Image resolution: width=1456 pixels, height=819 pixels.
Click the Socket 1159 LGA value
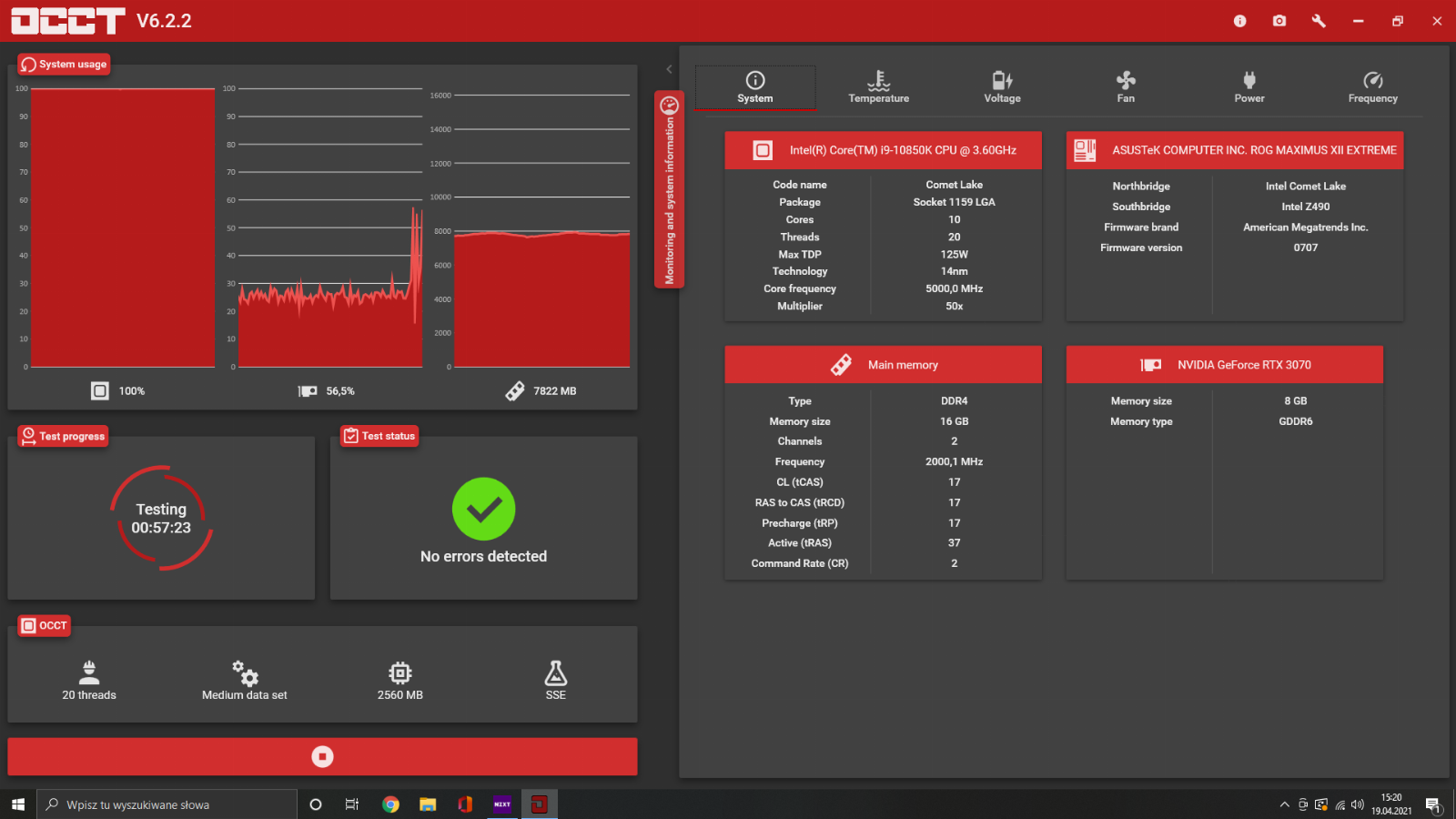coord(955,202)
